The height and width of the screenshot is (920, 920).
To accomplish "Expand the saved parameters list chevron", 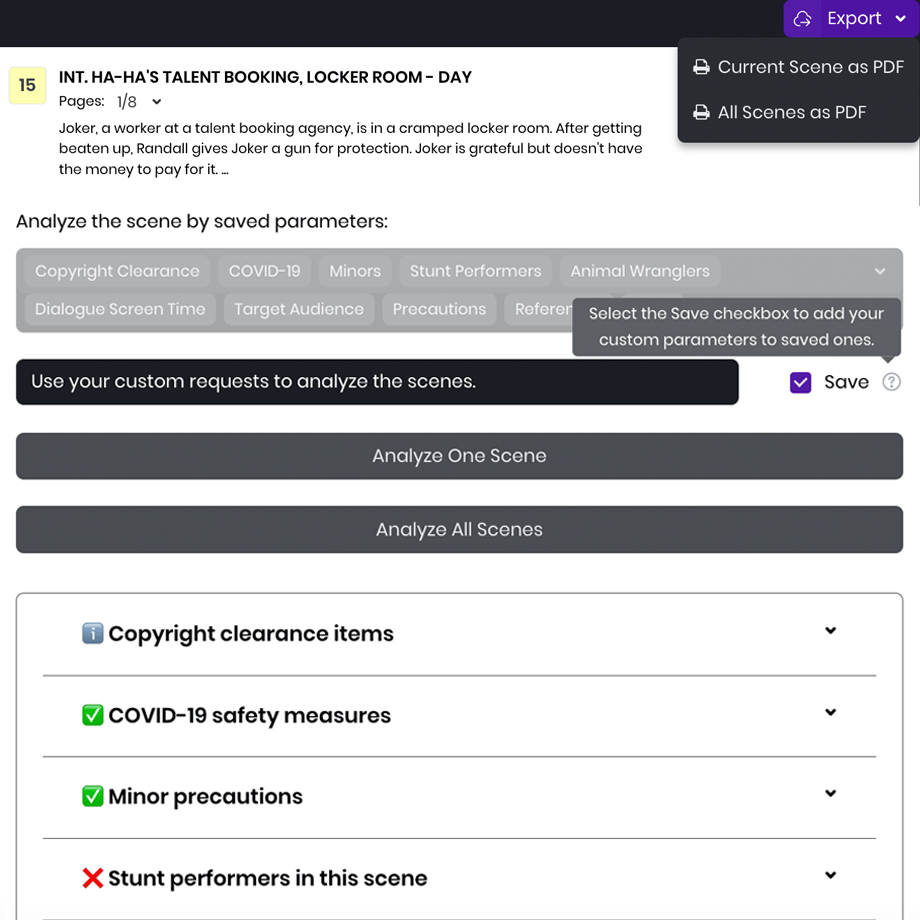I will pos(880,271).
